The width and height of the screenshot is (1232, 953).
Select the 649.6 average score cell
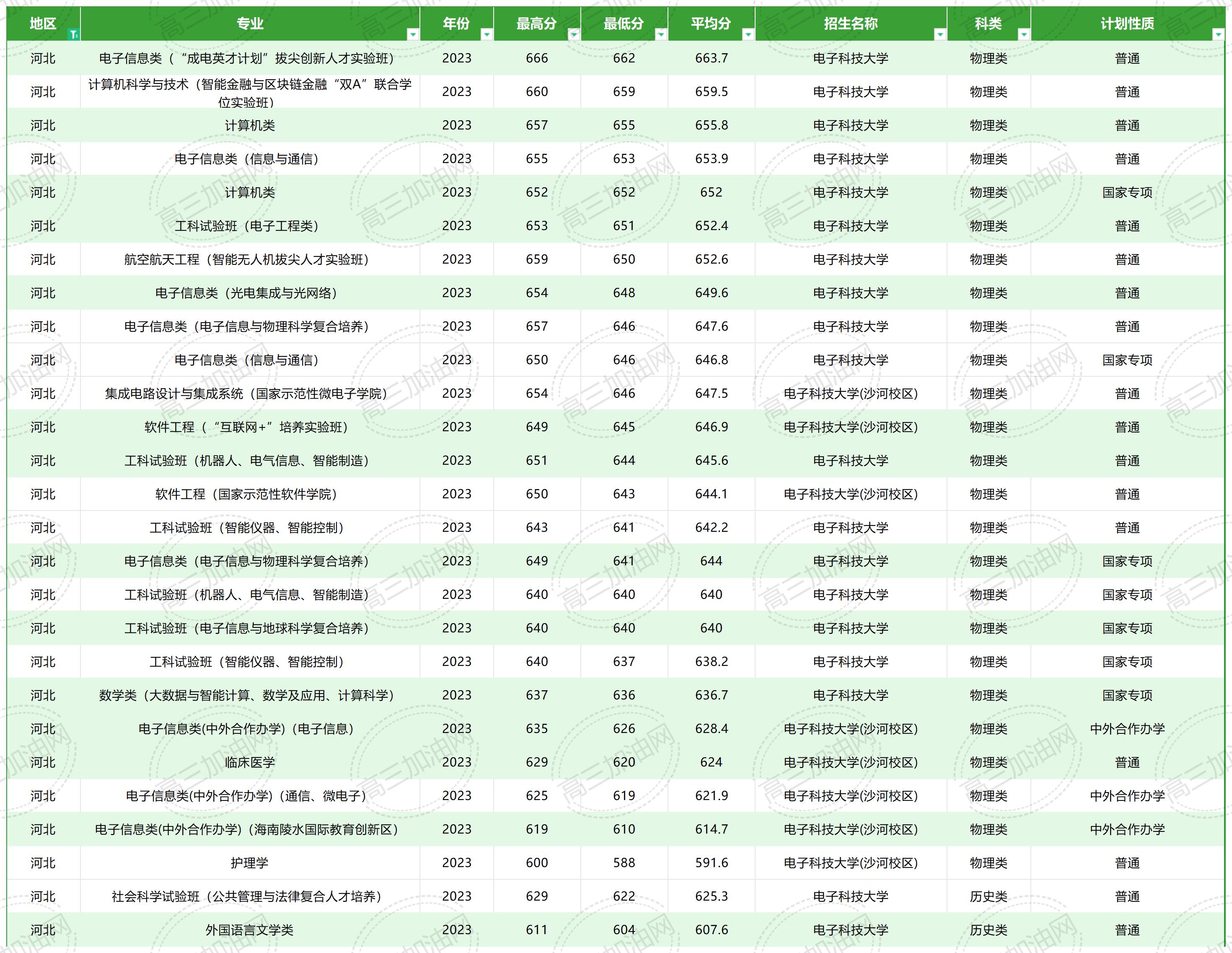click(712, 293)
